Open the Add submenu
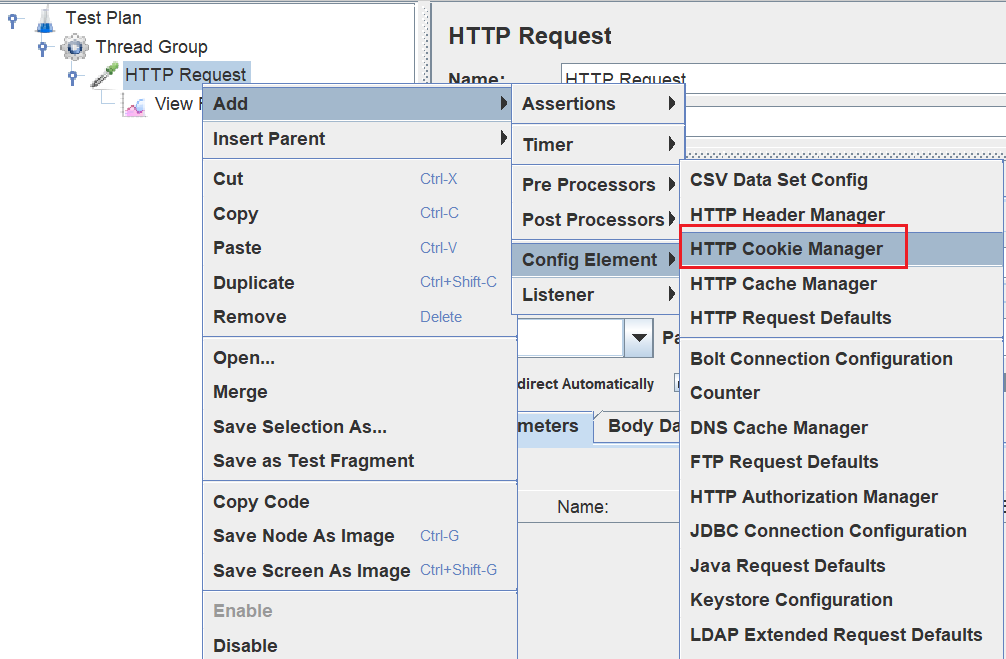The image size is (1006, 659). coord(357,103)
